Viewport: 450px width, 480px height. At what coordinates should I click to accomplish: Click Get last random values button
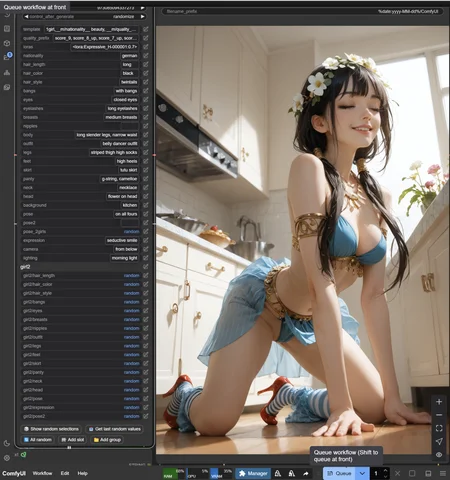pyautogui.click(x=115, y=429)
